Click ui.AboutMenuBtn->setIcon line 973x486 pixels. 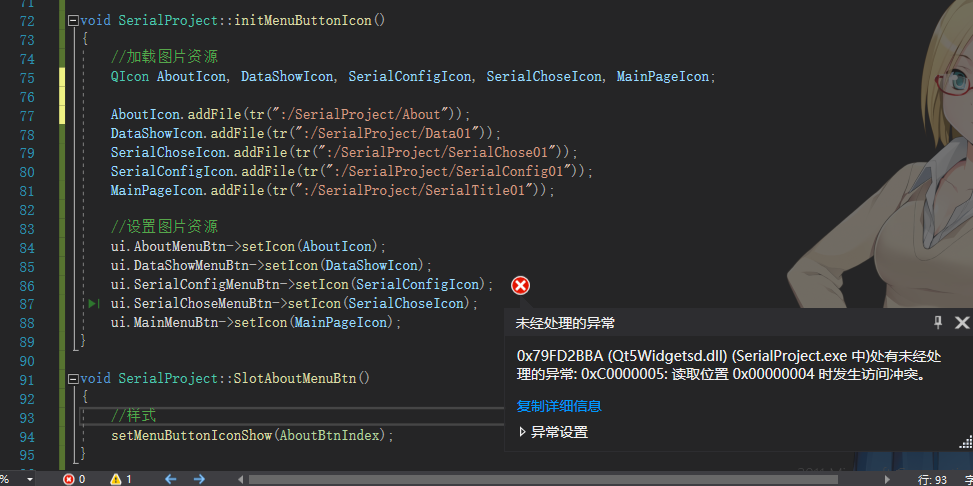click(249, 246)
